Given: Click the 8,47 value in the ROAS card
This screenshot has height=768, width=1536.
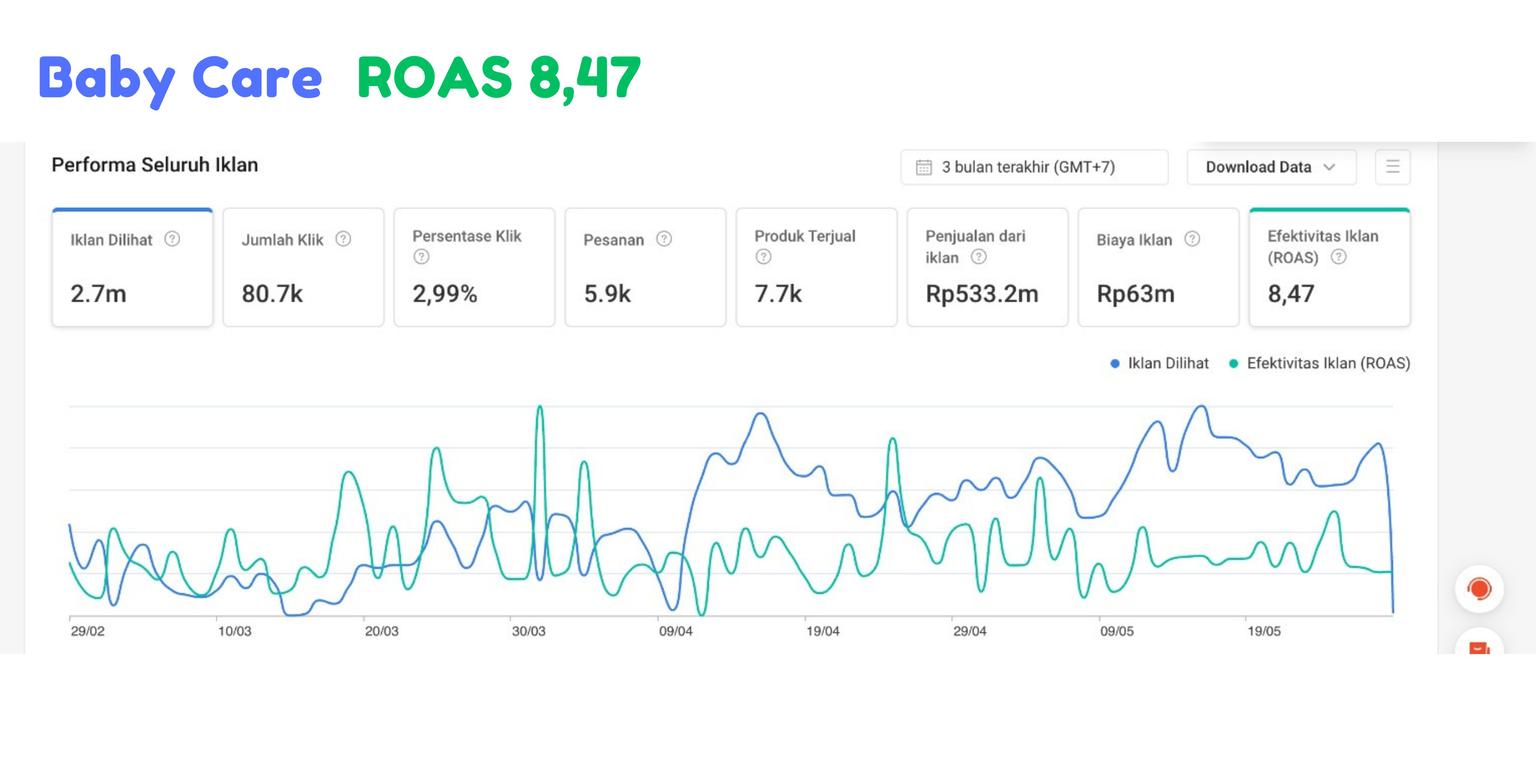Looking at the screenshot, I should pos(1291,294).
